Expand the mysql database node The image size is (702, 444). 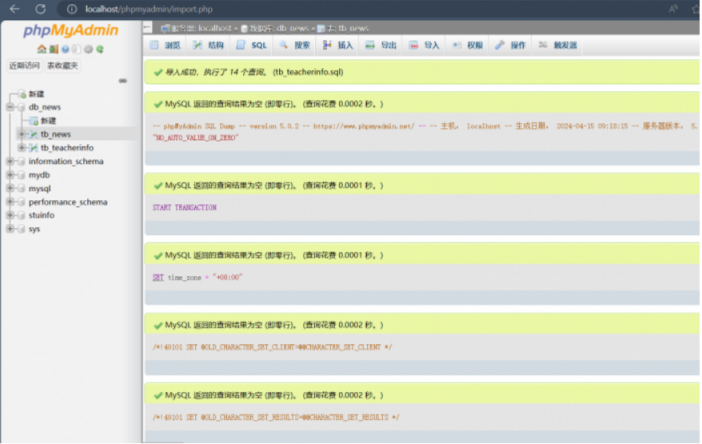[10, 188]
